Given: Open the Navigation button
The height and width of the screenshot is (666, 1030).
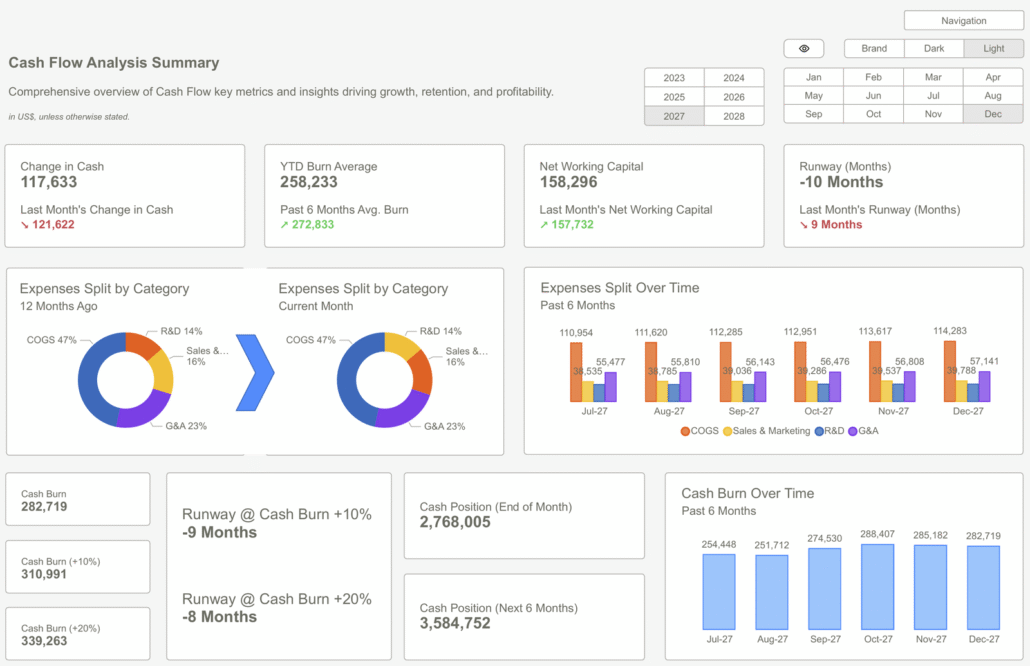Looking at the screenshot, I should (x=963, y=20).
